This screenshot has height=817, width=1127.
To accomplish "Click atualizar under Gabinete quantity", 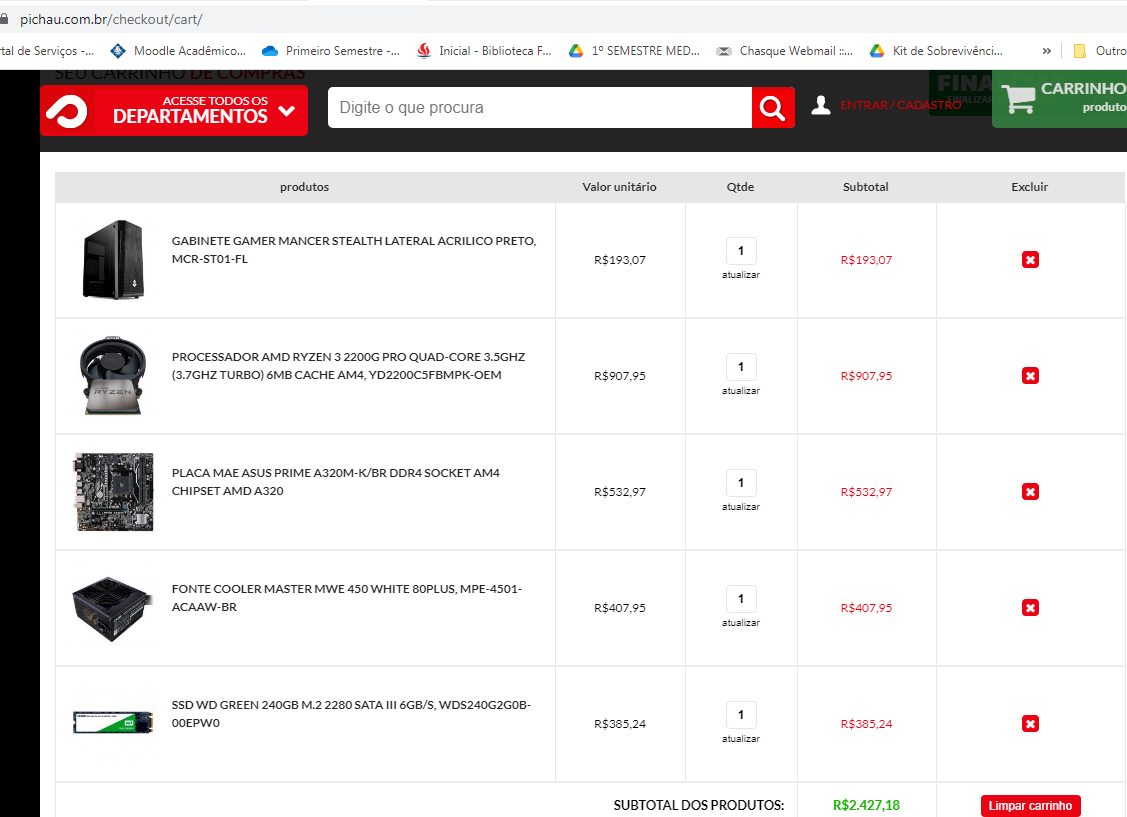I will [x=741, y=275].
